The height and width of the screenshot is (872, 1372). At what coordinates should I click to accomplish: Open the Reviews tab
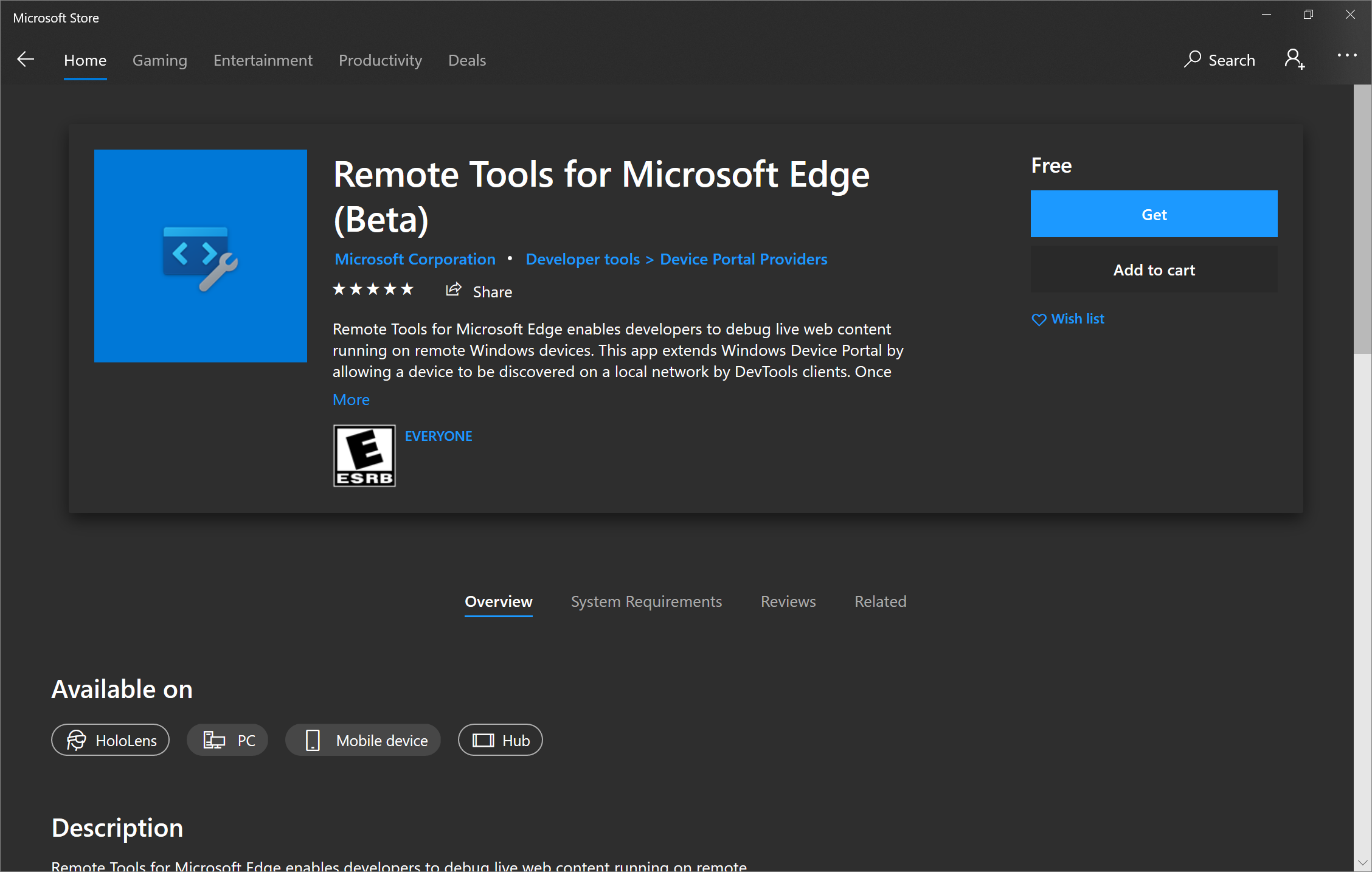pos(788,601)
